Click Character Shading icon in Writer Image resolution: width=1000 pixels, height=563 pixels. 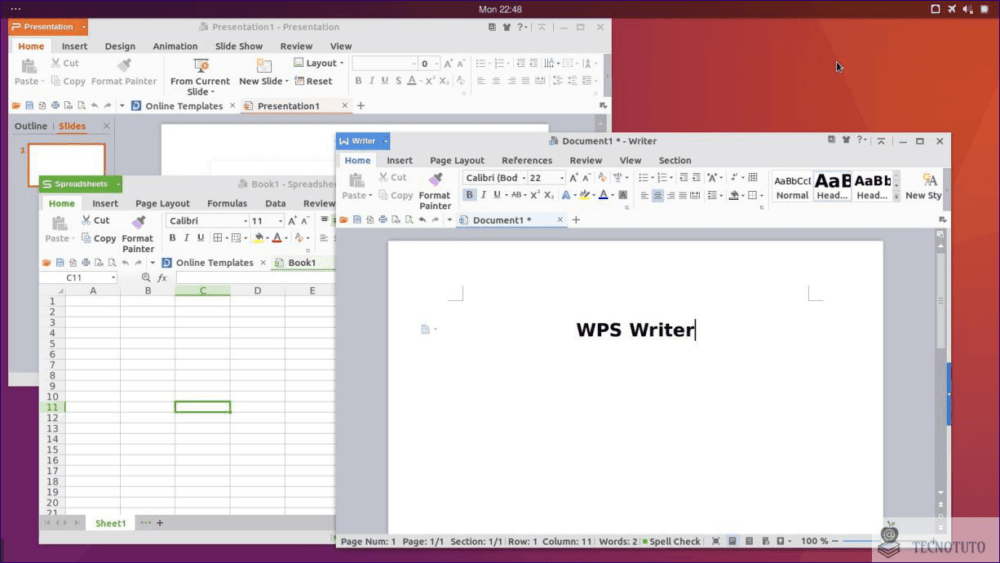point(623,195)
